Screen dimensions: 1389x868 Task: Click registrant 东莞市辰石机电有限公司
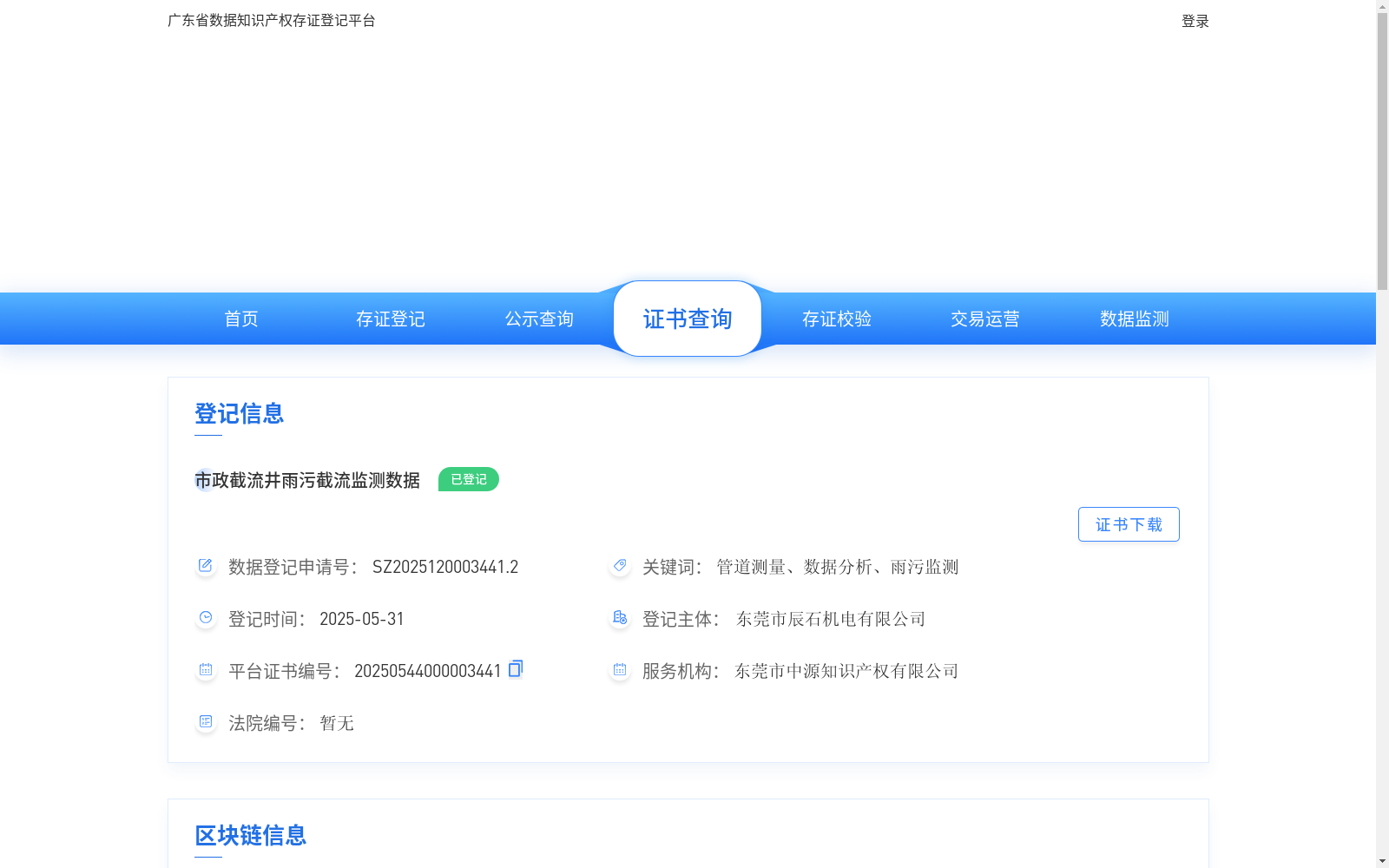point(831,619)
